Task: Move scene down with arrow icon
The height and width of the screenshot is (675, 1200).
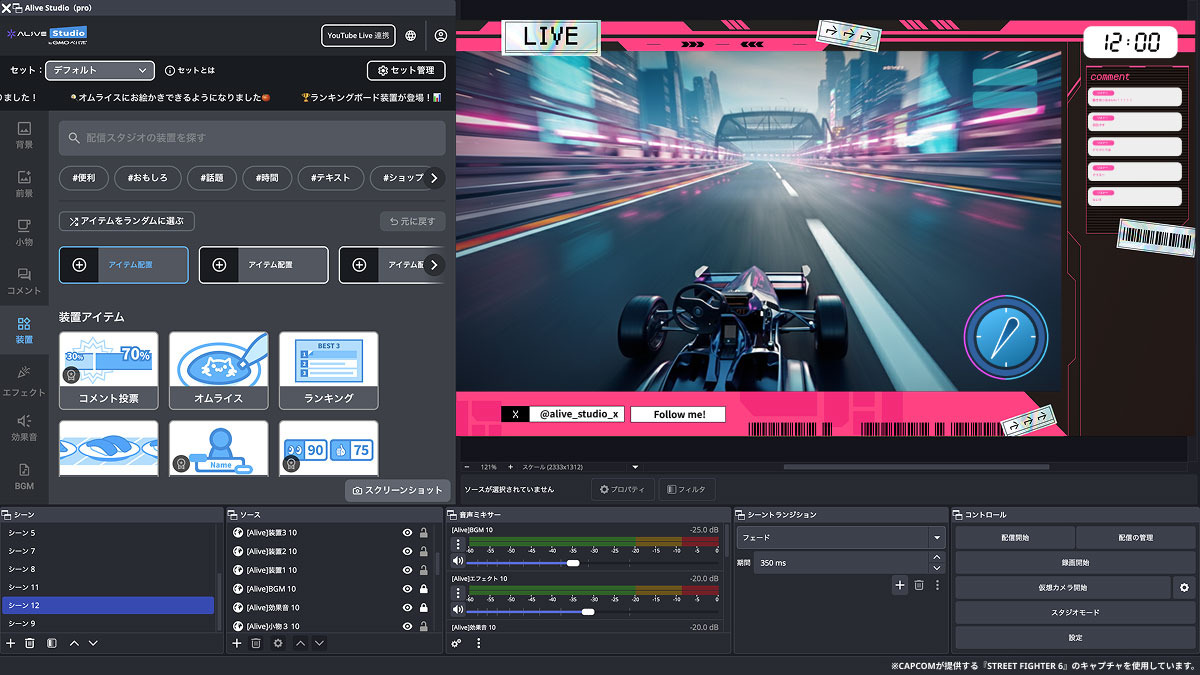Action: (x=93, y=643)
